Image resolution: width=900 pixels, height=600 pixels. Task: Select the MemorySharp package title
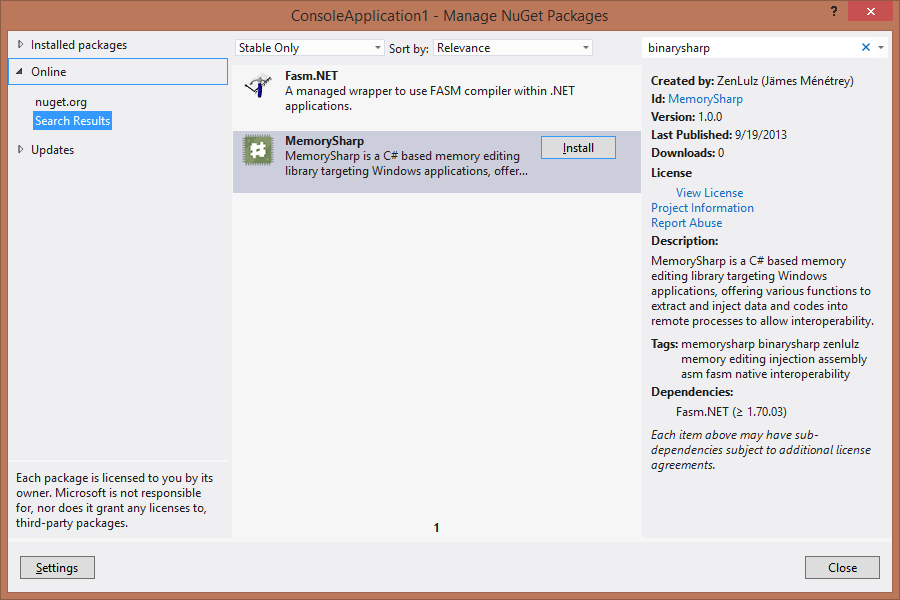pyautogui.click(x=324, y=141)
